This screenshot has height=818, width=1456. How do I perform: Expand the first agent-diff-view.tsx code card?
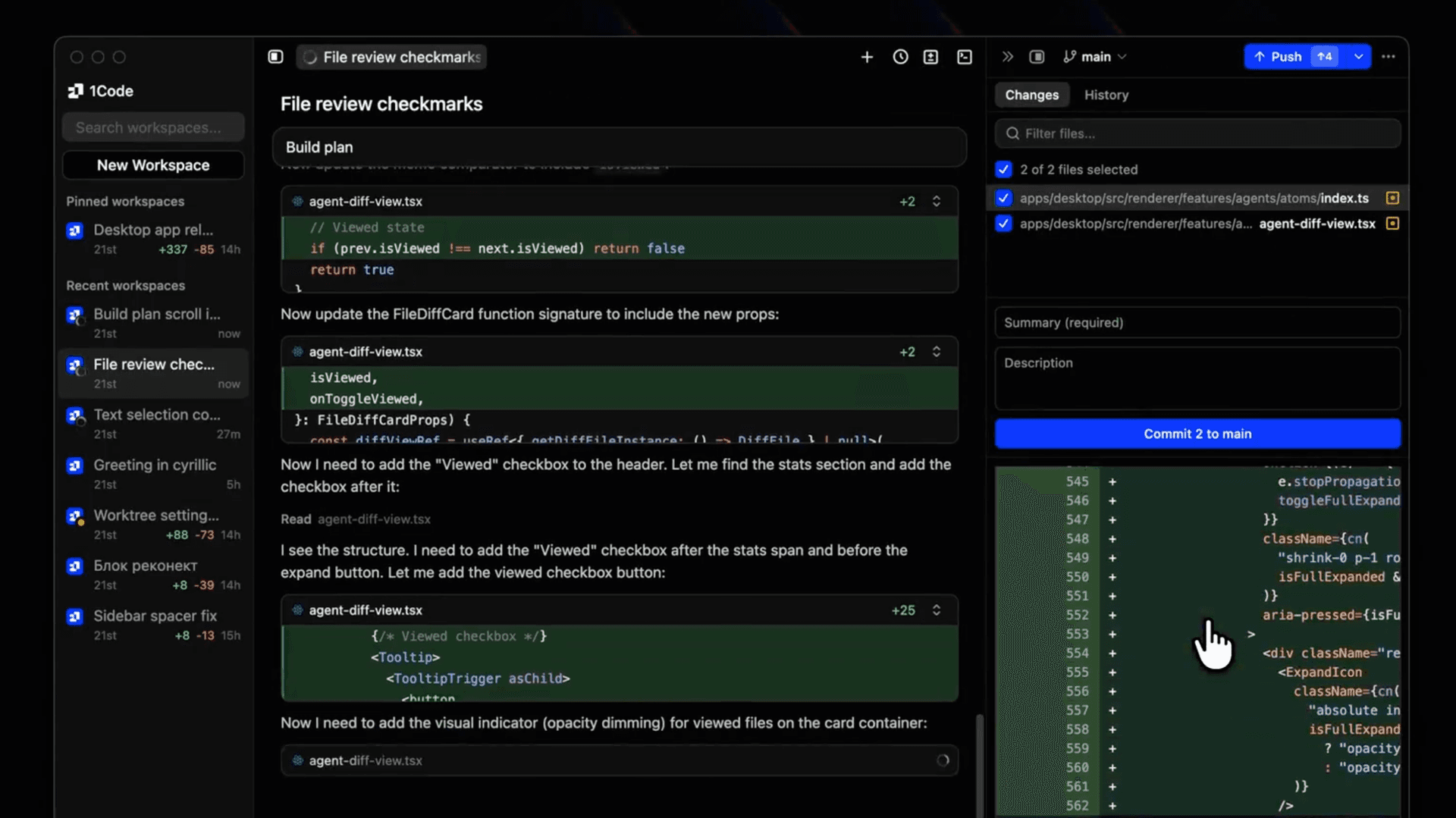[x=937, y=201]
